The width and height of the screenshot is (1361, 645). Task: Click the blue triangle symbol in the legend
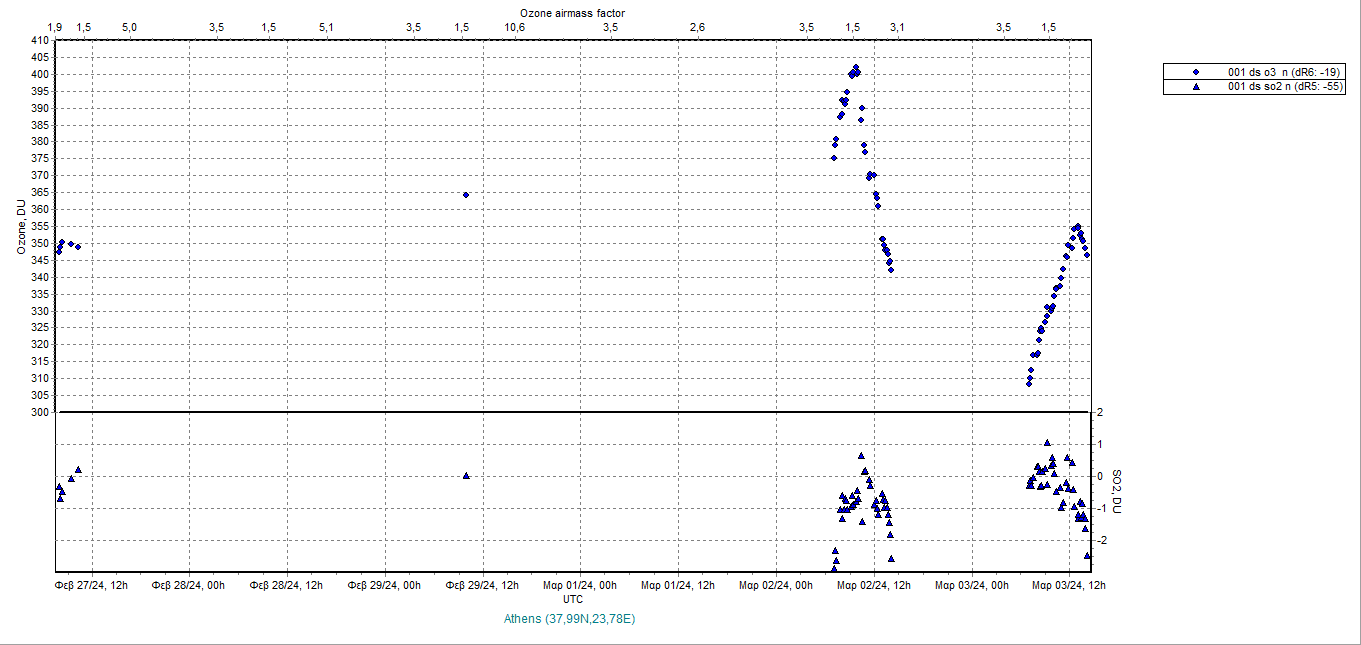coord(1197,85)
